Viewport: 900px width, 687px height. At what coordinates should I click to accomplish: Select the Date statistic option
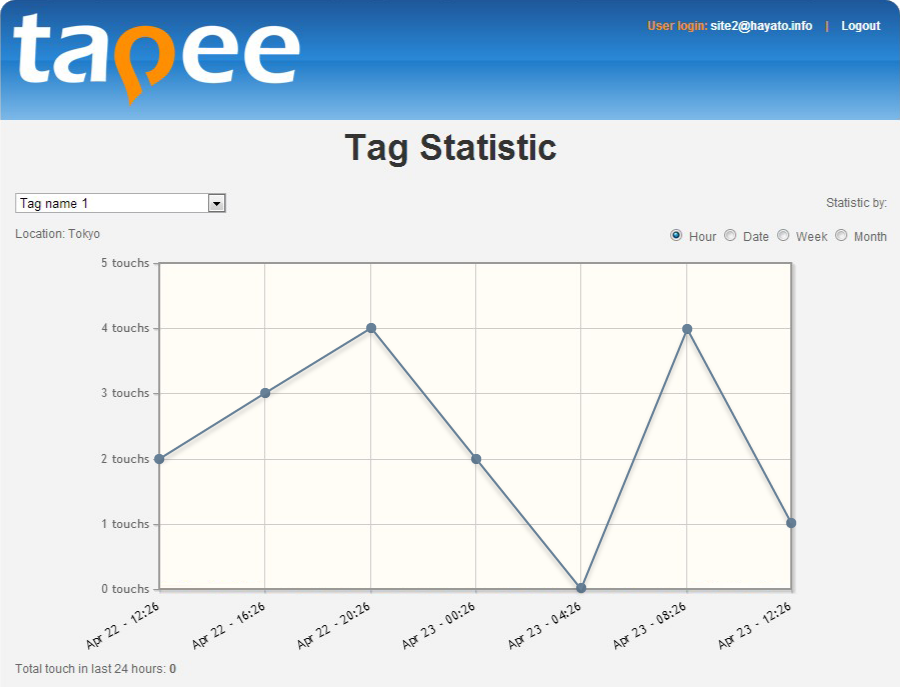[x=730, y=236]
